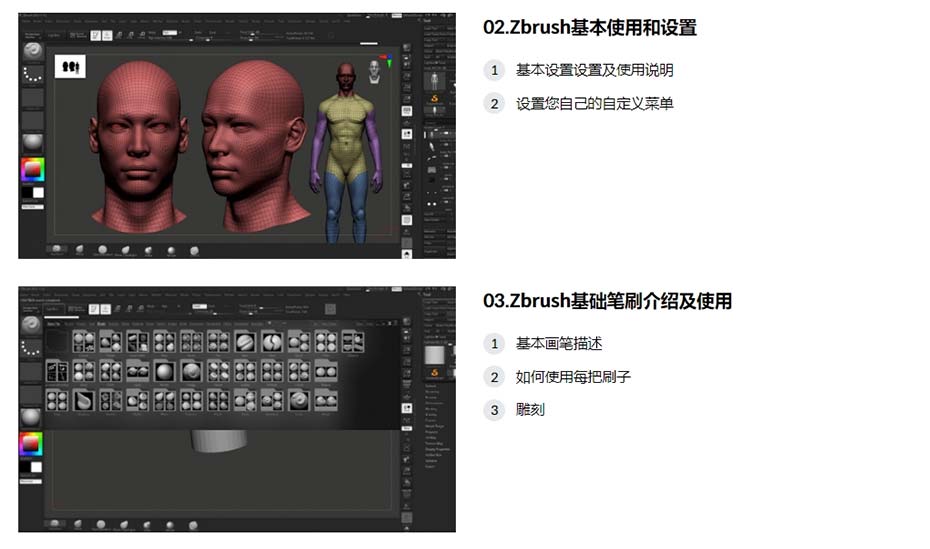Select lesson 如何使用每把刷子
The width and height of the screenshot is (930, 549).
(x=573, y=376)
